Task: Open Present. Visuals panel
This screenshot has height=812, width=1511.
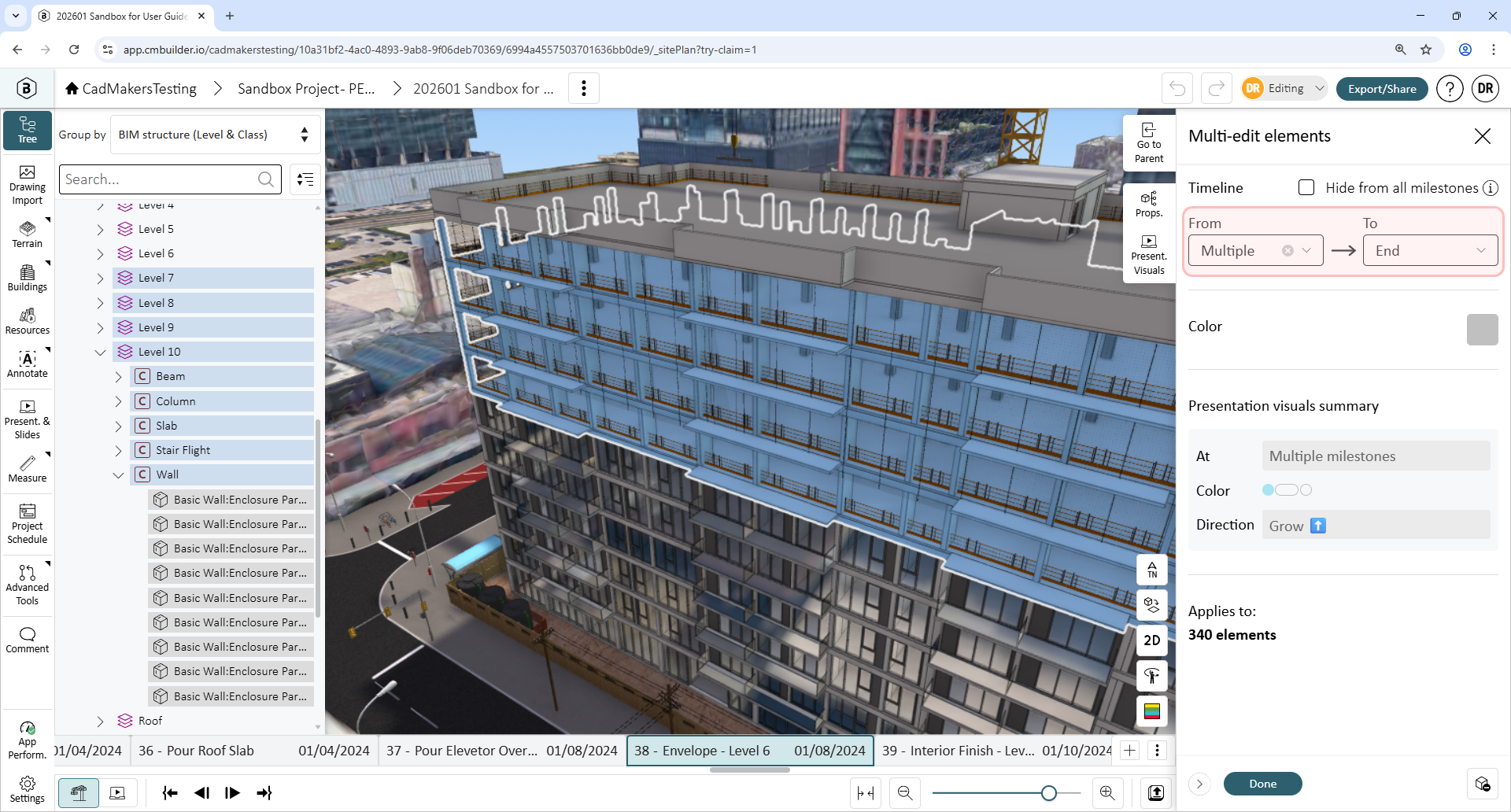Action: pos(1149,255)
